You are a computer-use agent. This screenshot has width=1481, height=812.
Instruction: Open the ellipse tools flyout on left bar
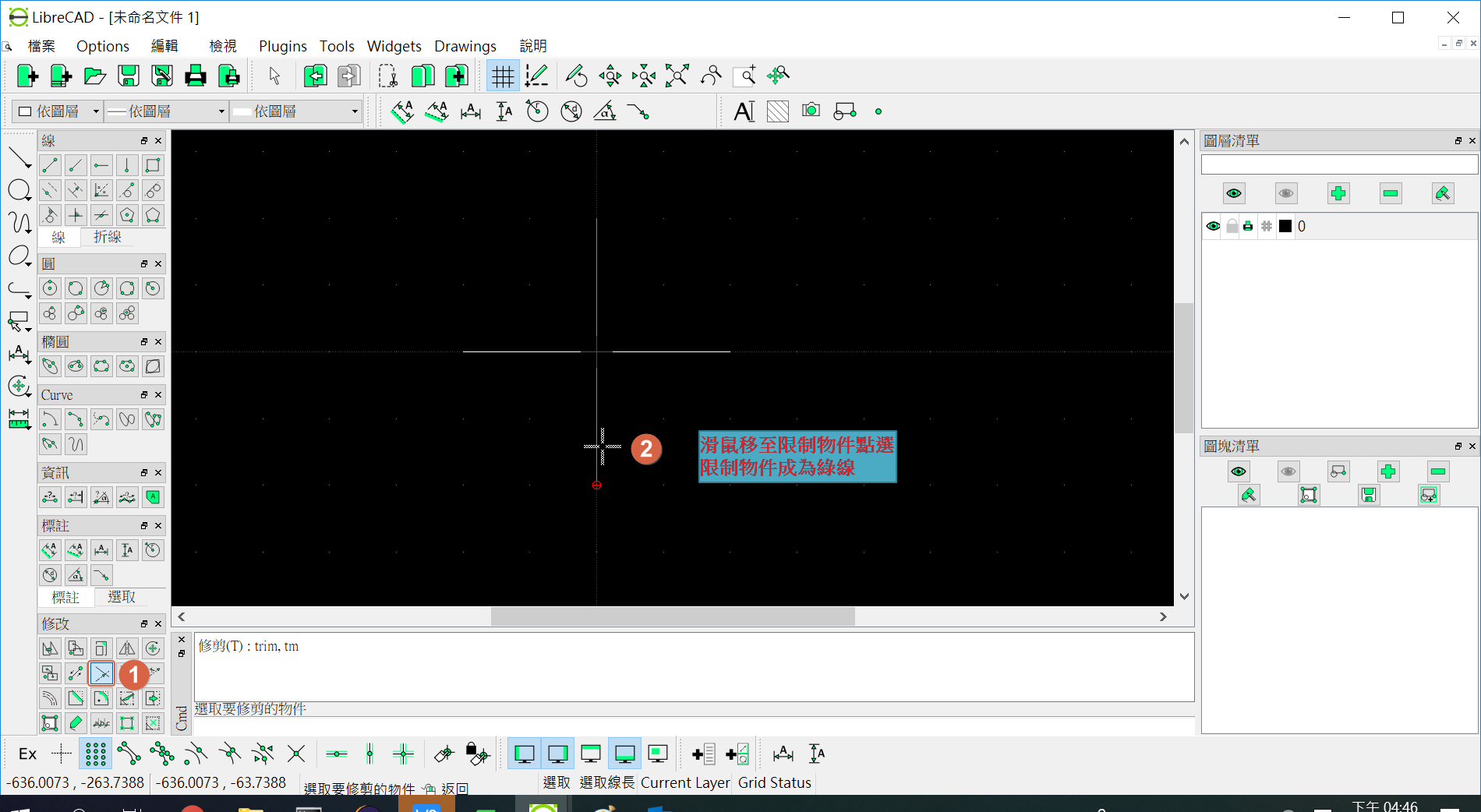pyautogui.click(x=19, y=256)
